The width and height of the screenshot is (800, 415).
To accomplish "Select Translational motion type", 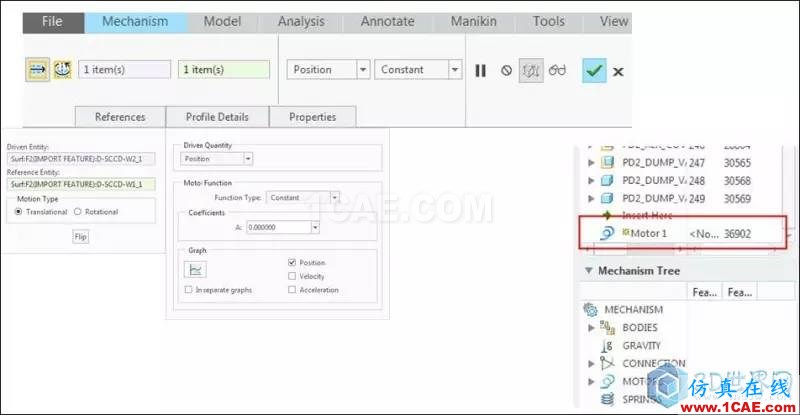I will [19, 211].
